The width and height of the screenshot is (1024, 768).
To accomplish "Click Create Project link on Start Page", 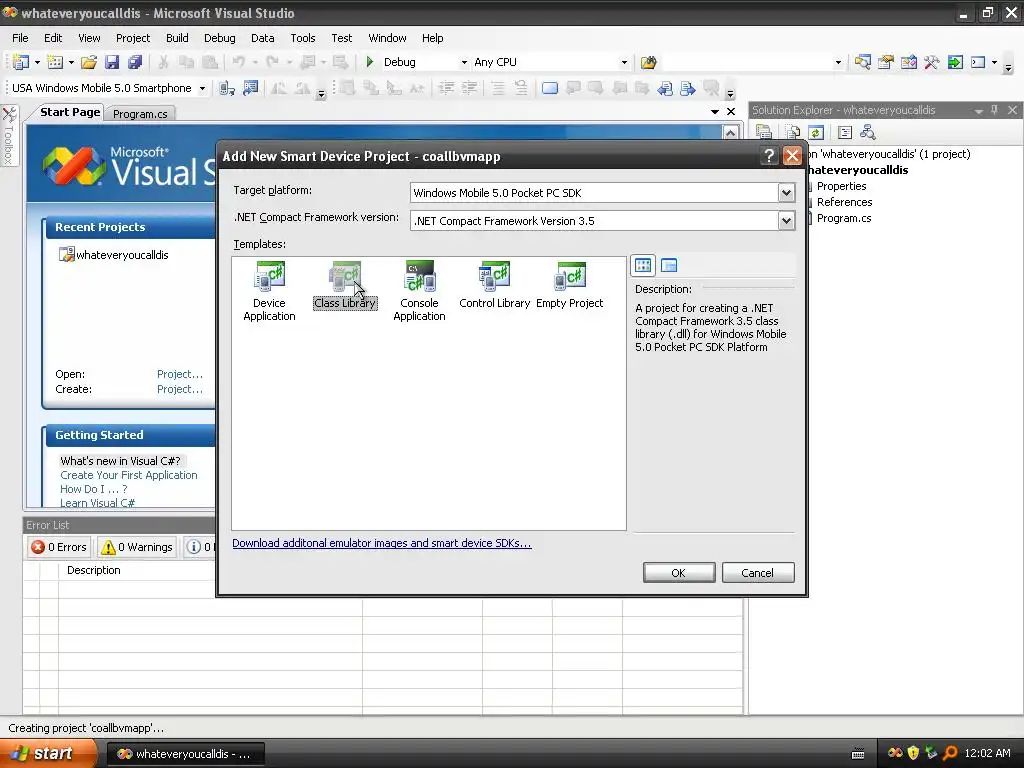I will coord(180,389).
